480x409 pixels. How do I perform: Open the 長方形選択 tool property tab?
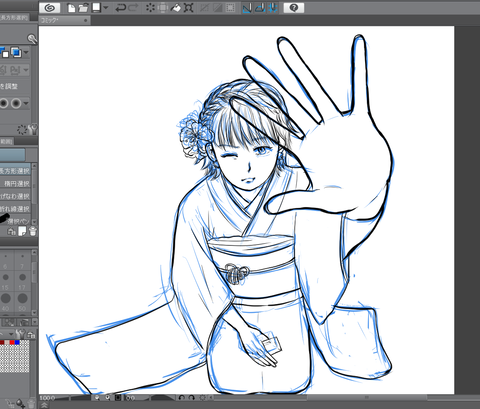tap(14, 17)
